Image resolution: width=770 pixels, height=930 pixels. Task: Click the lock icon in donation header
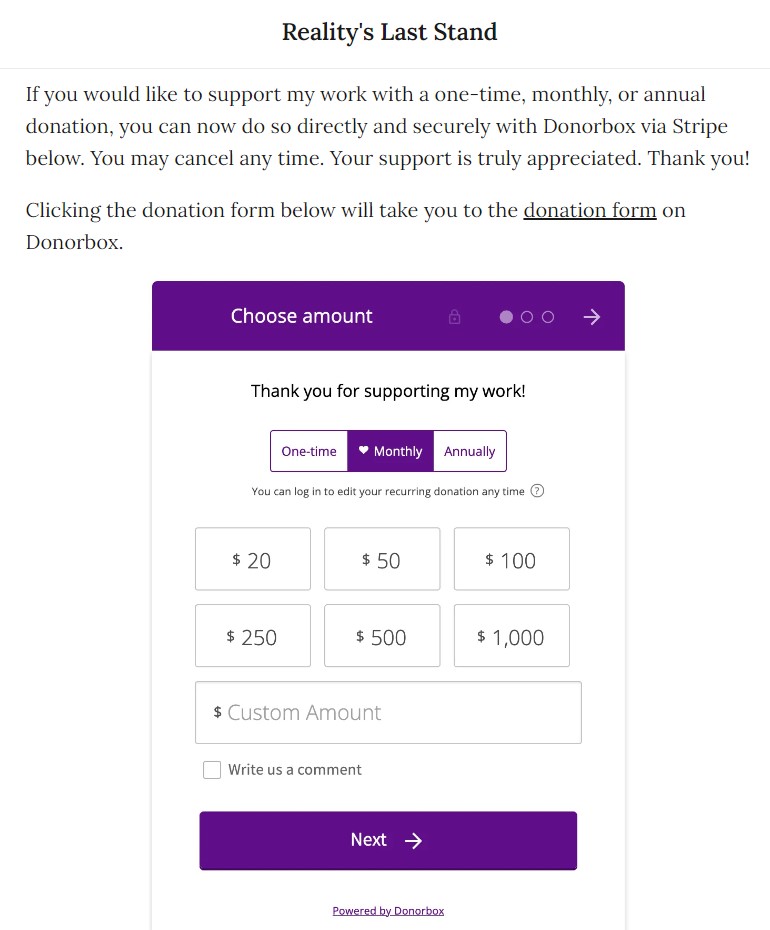coord(455,317)
